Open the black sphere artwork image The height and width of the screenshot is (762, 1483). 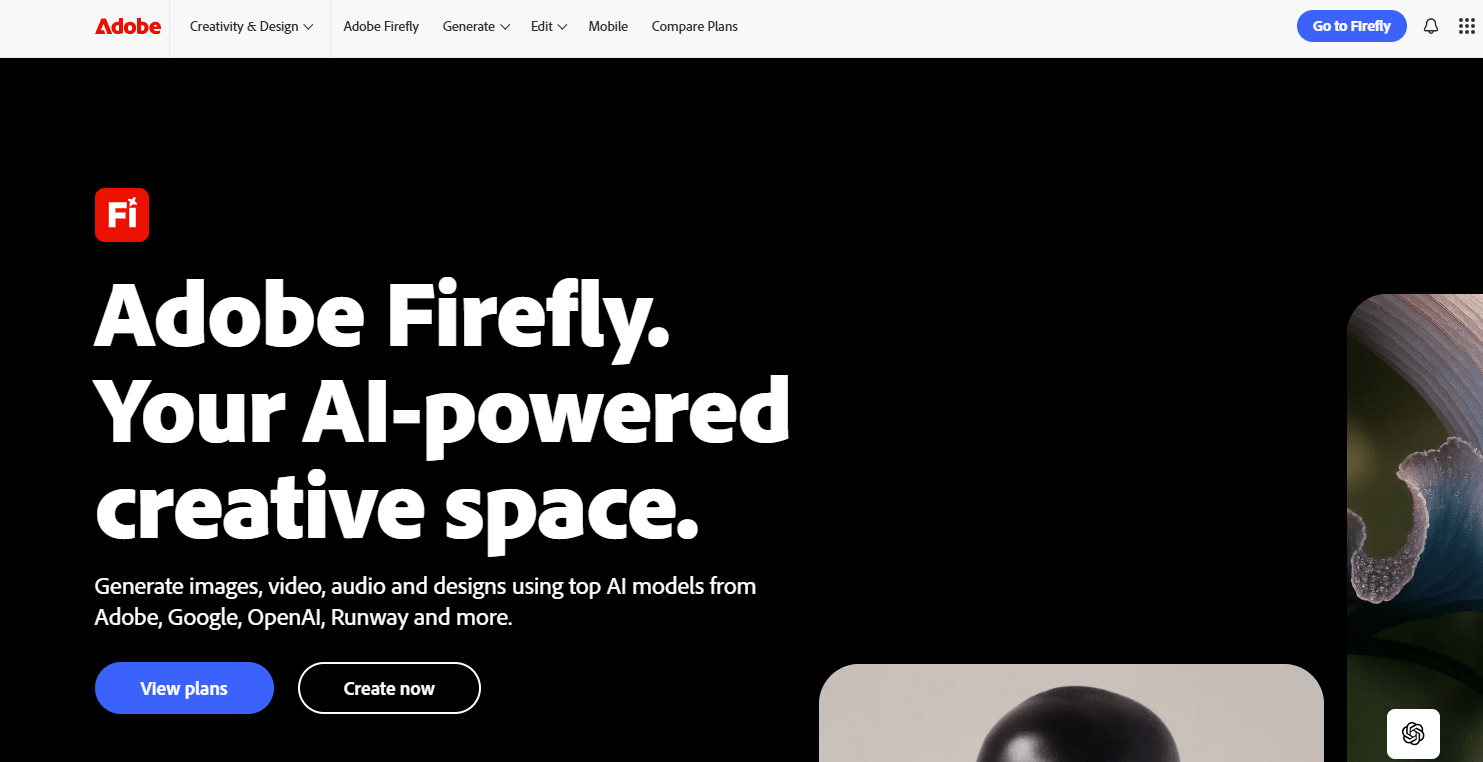(1071, 713)
